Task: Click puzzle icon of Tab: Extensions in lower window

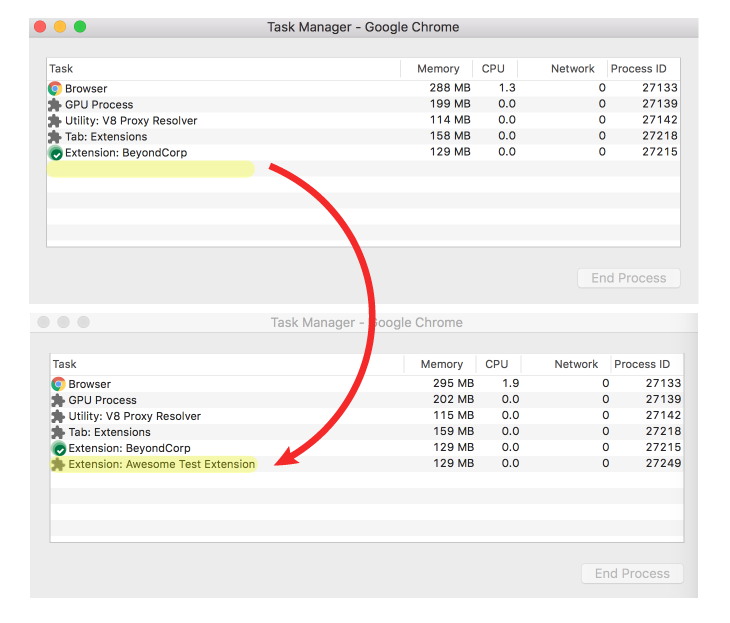Action: [x=58, y=432]
